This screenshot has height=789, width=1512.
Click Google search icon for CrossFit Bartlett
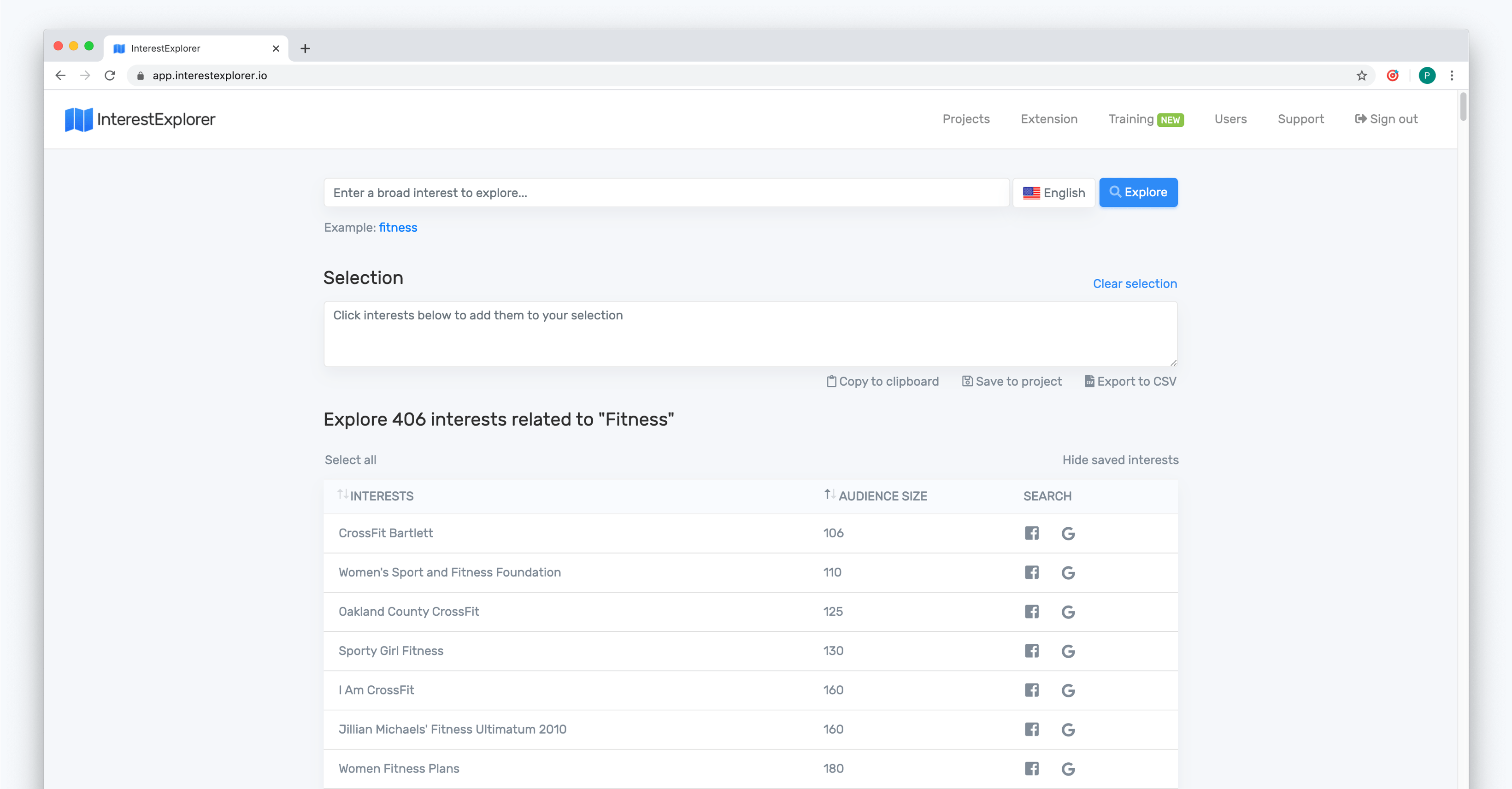point(1068,533)
